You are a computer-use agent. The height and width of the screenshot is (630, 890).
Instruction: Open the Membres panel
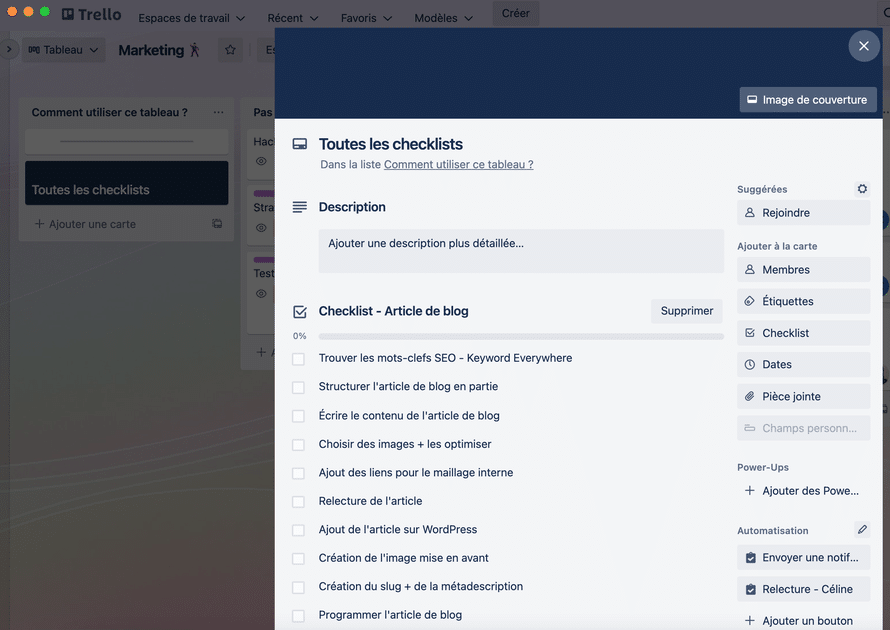tap(803, 270)
